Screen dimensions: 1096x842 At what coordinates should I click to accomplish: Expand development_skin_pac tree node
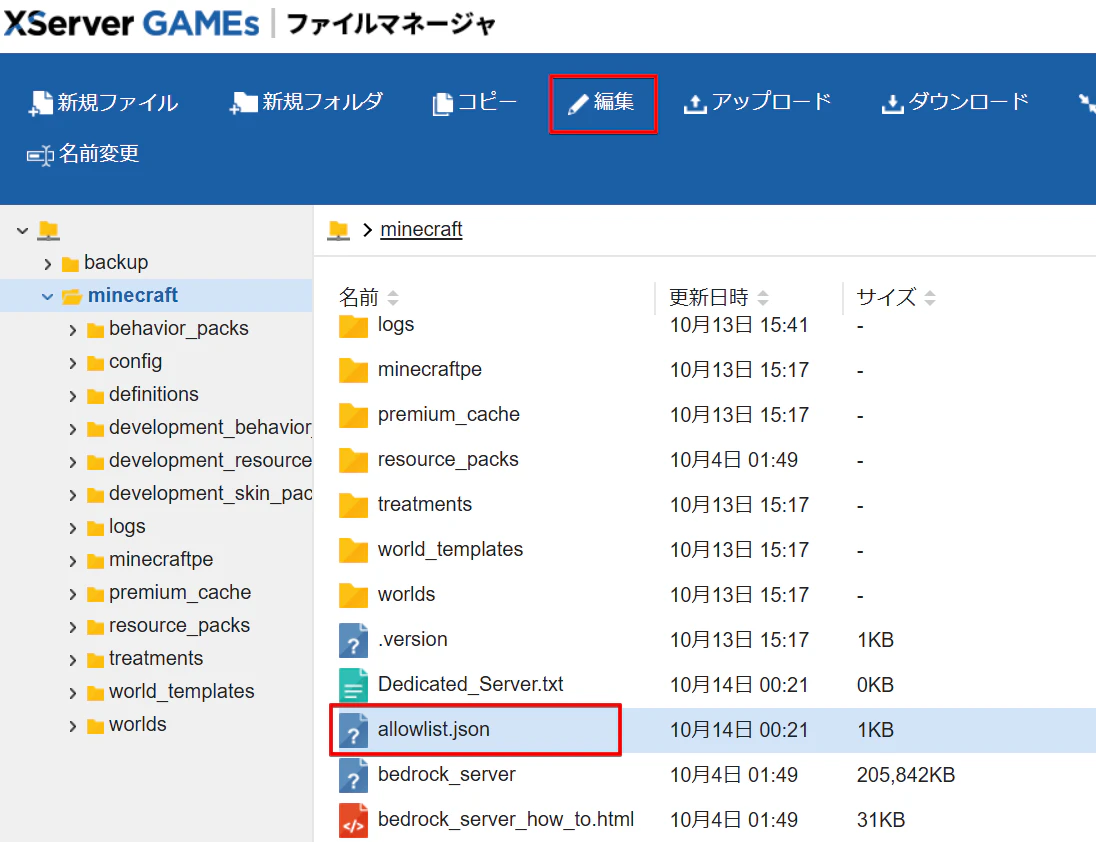tap(73, 495)
